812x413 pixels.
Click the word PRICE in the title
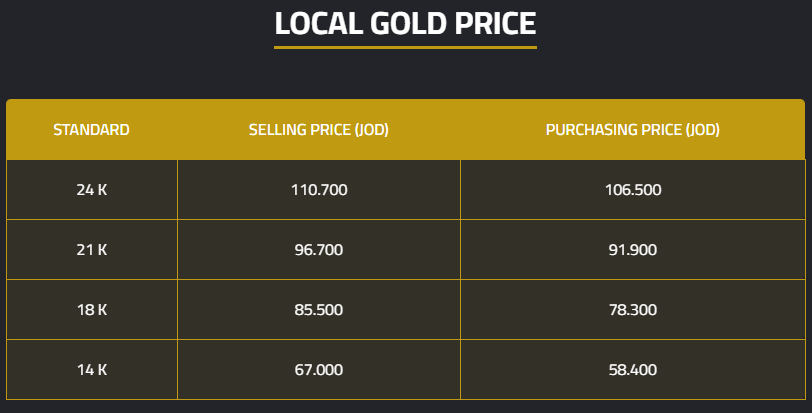(x=491, y=24)
